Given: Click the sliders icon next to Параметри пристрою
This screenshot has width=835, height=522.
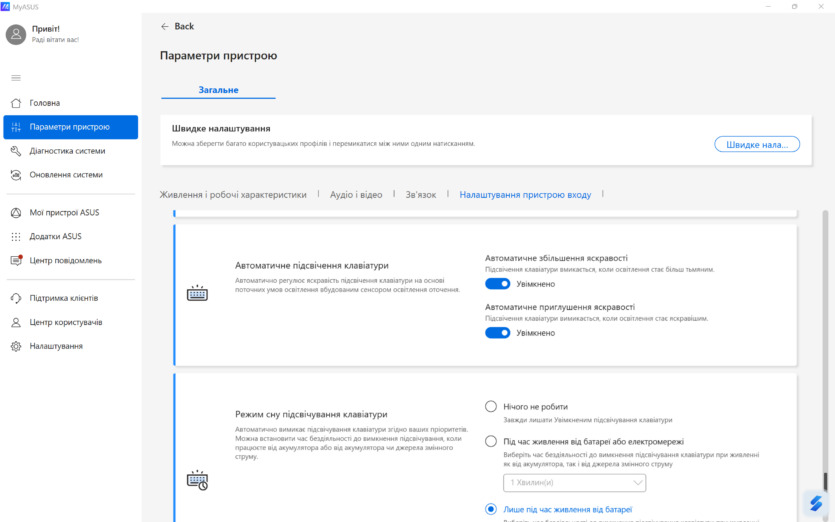Looking at the screenshot, I should click(x=16, y=127).
